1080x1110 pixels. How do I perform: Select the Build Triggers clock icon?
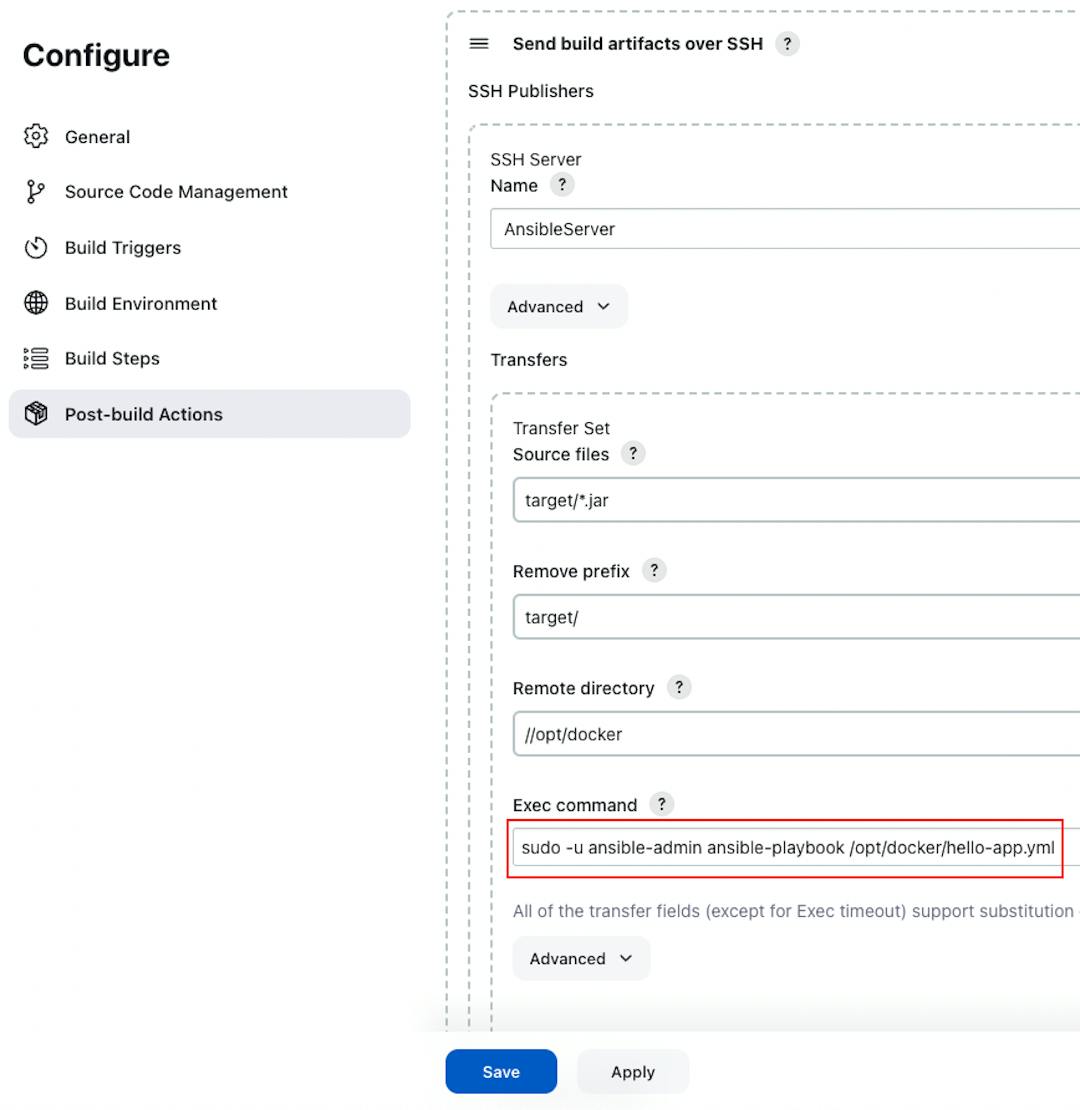(36, 247)
